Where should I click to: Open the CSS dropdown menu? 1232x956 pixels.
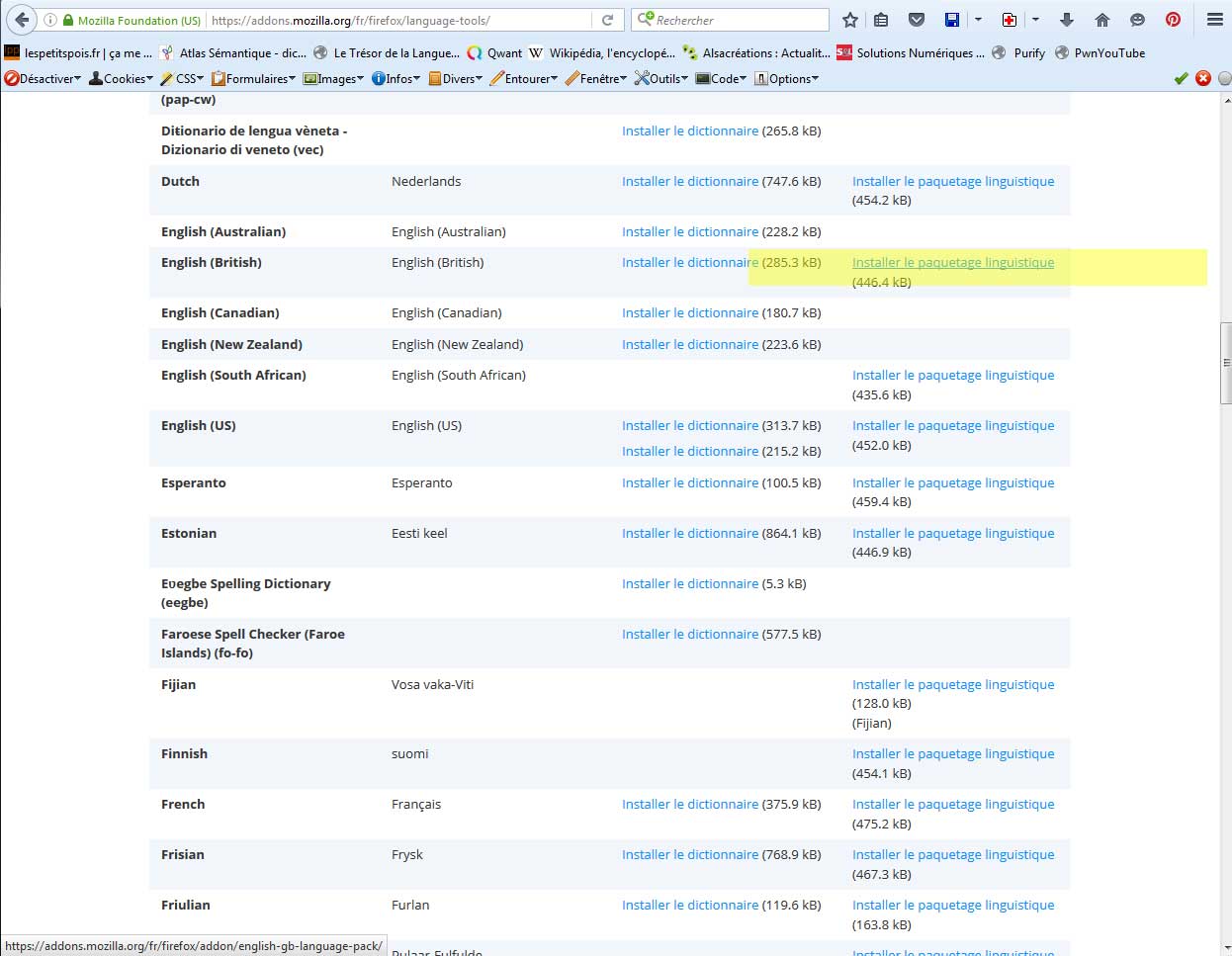pyautogui.click(x=182, y=78)
